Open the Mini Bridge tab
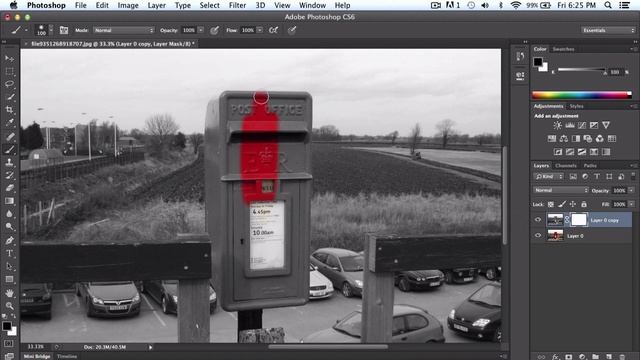Screen dimensions: 640x360 pyautogui.click(x=37, y=356)
